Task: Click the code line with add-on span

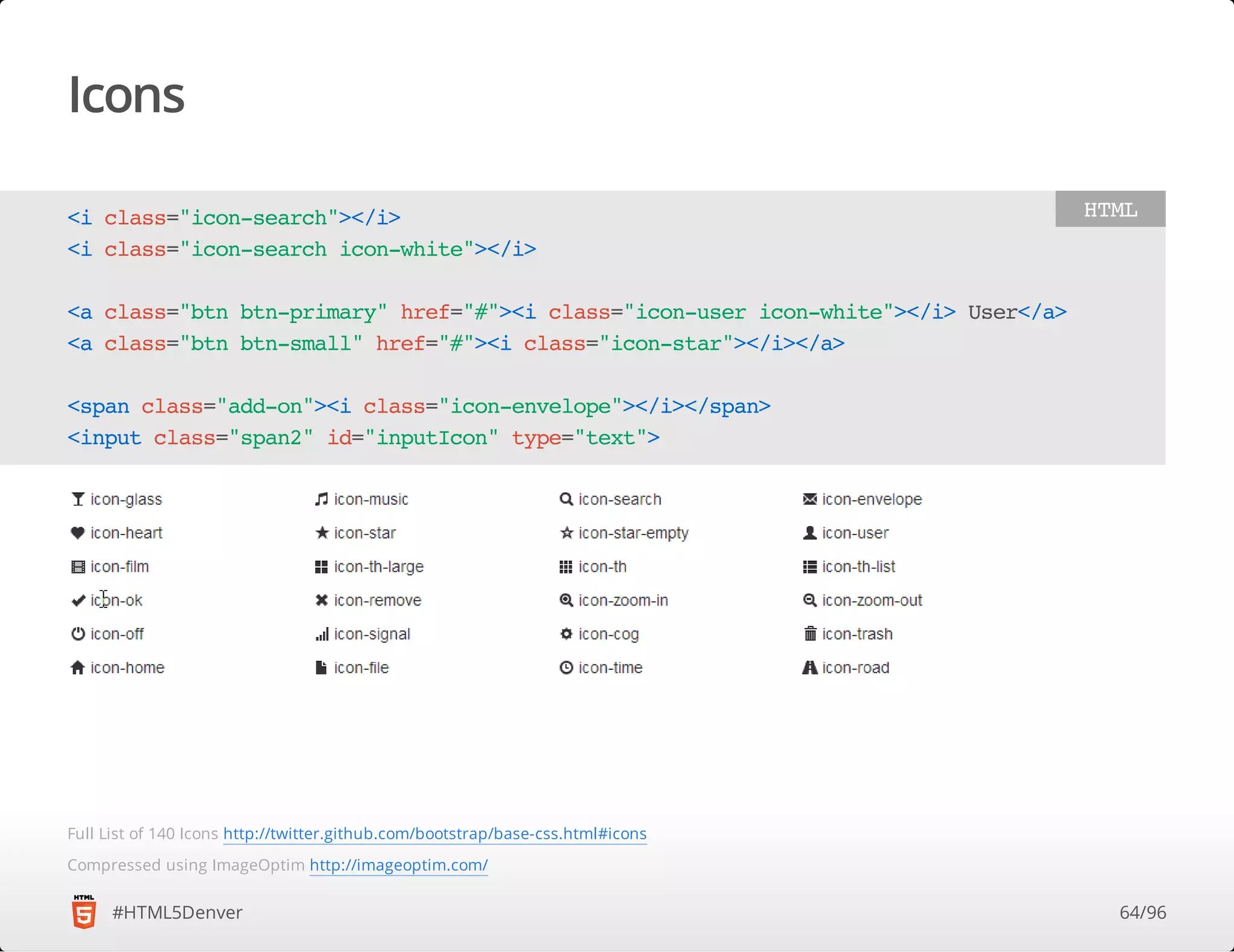Action: [x=419, y=407]
